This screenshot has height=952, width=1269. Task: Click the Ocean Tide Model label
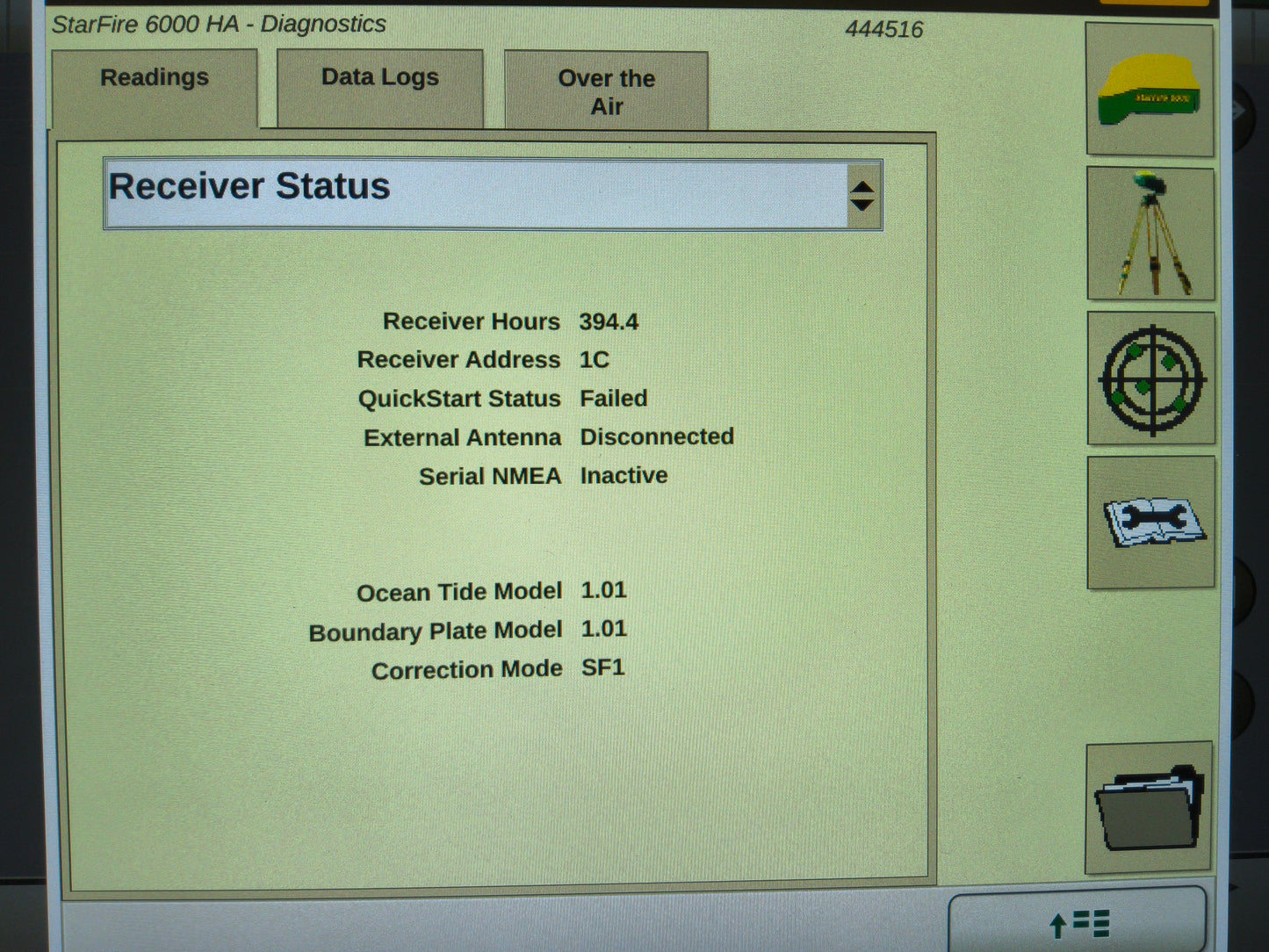[459, 593]
